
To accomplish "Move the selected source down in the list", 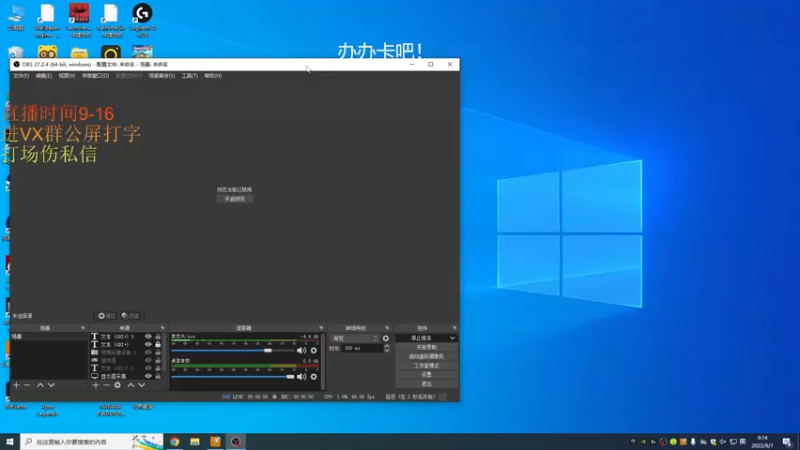I will (x=141, y=385).
